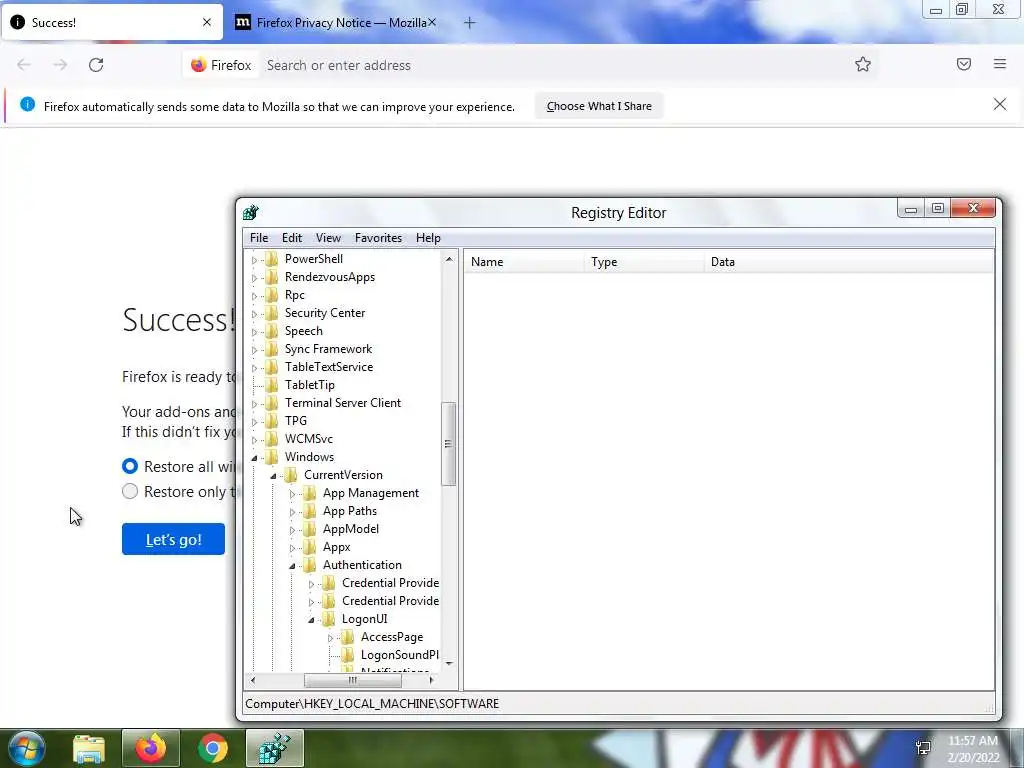
Task: Select the Restore only radio option
Action: [130, 491]
